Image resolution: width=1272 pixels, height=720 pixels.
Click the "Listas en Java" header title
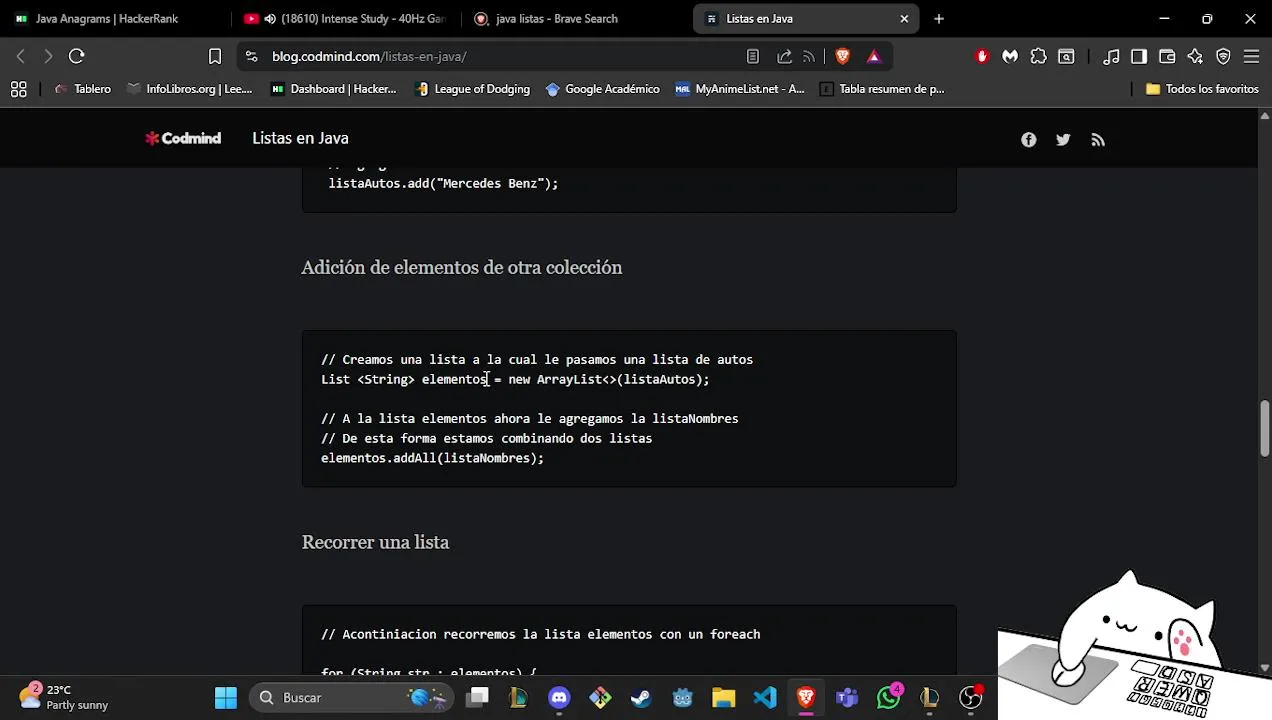click(x=300, y=138)
